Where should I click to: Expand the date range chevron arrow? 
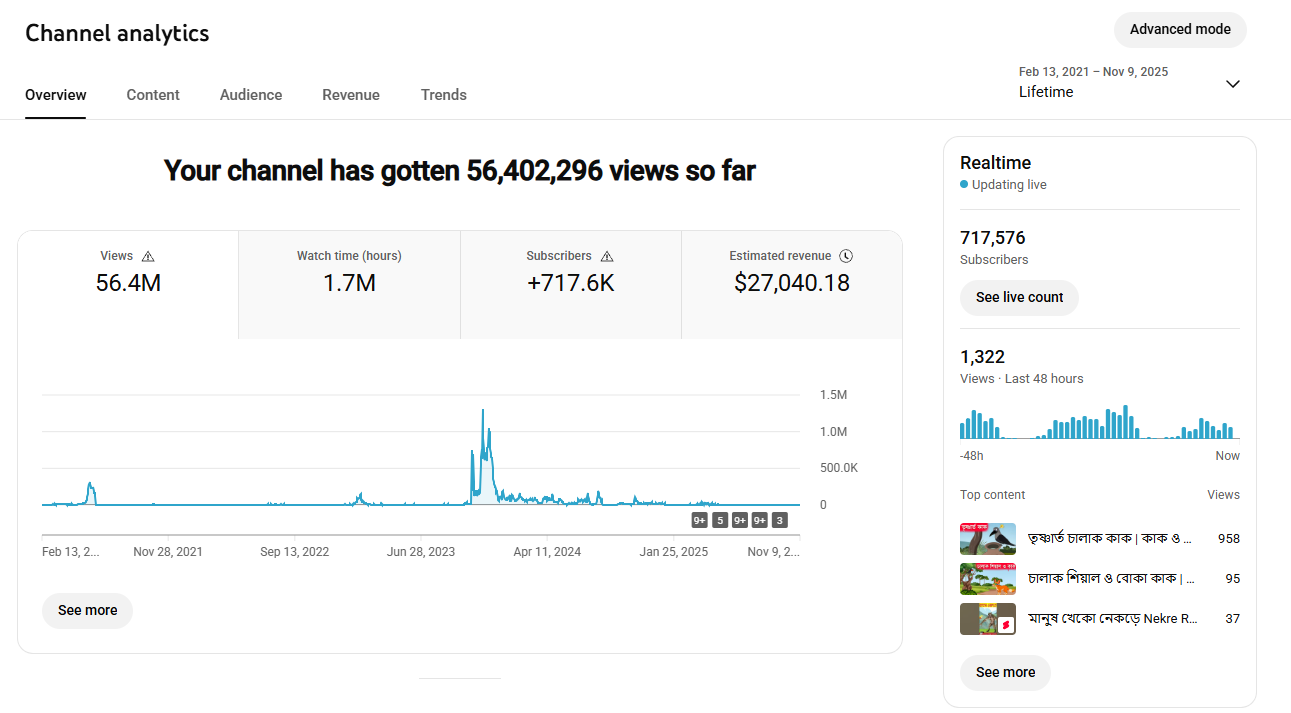(1232, 84)
